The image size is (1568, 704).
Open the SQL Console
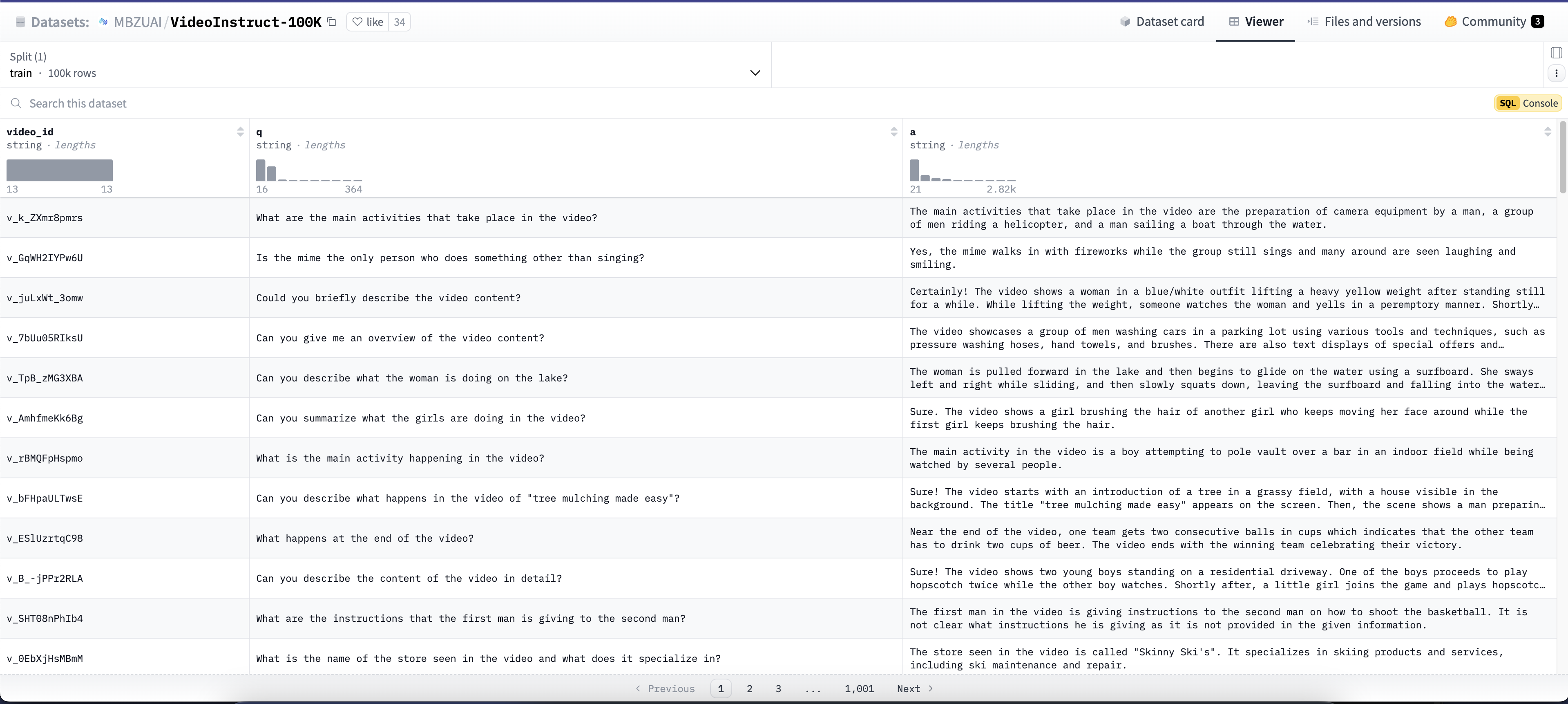pyautogui.click(x=1528, y=103)
